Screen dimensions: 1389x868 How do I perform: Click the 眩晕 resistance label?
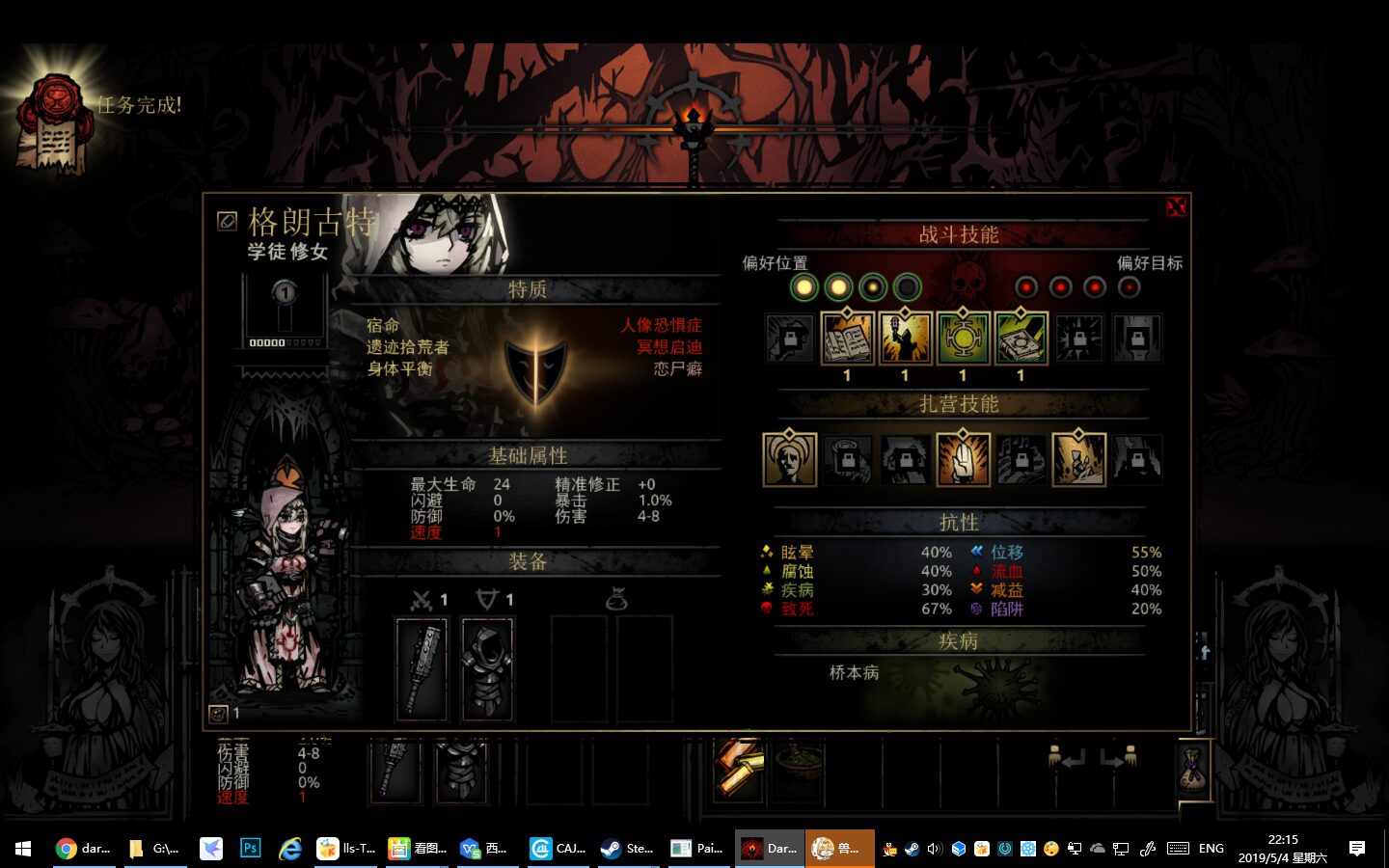[x=798, y=553]
